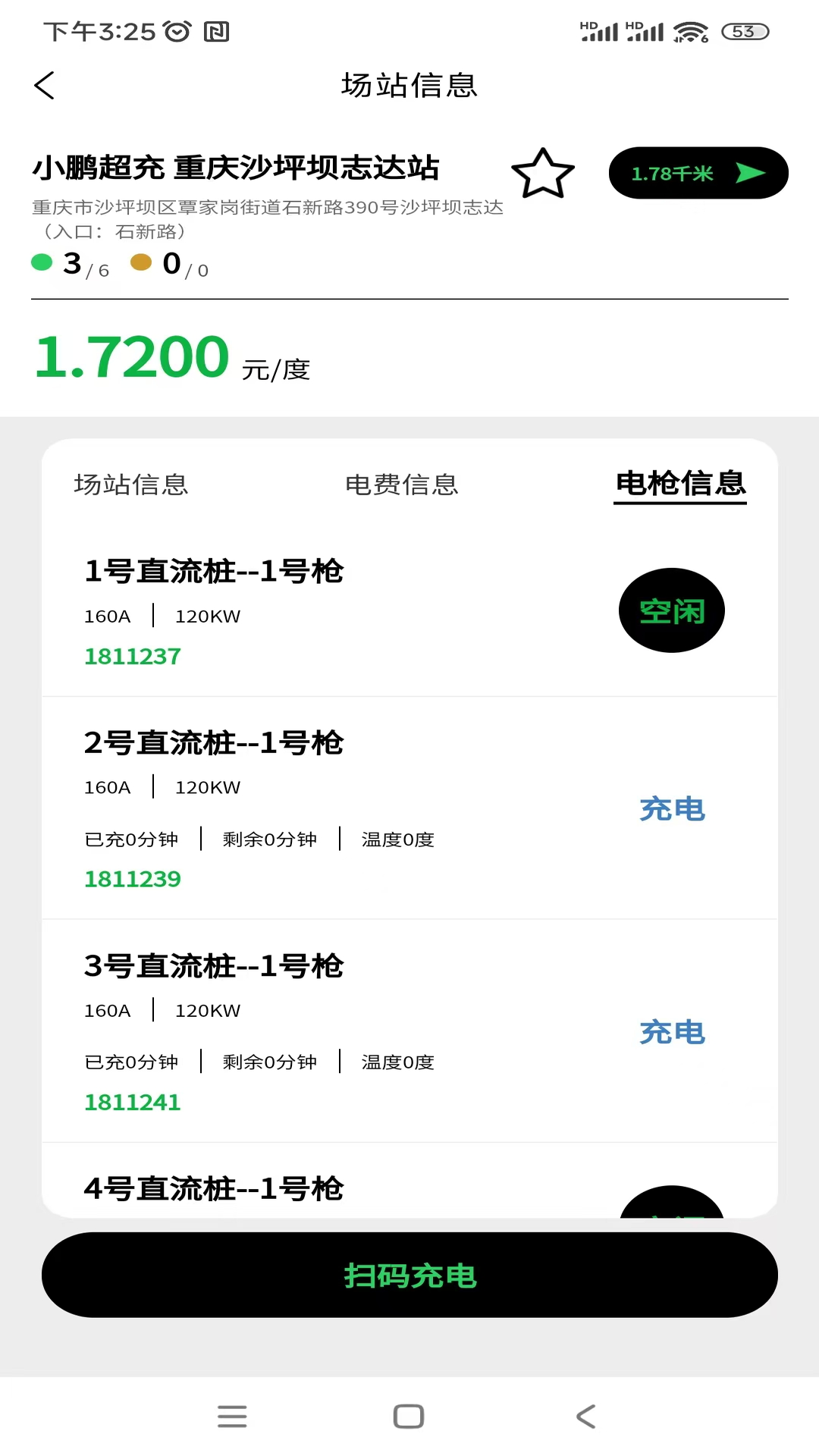Tap the green navigation arrow icon

coord(749,174)
